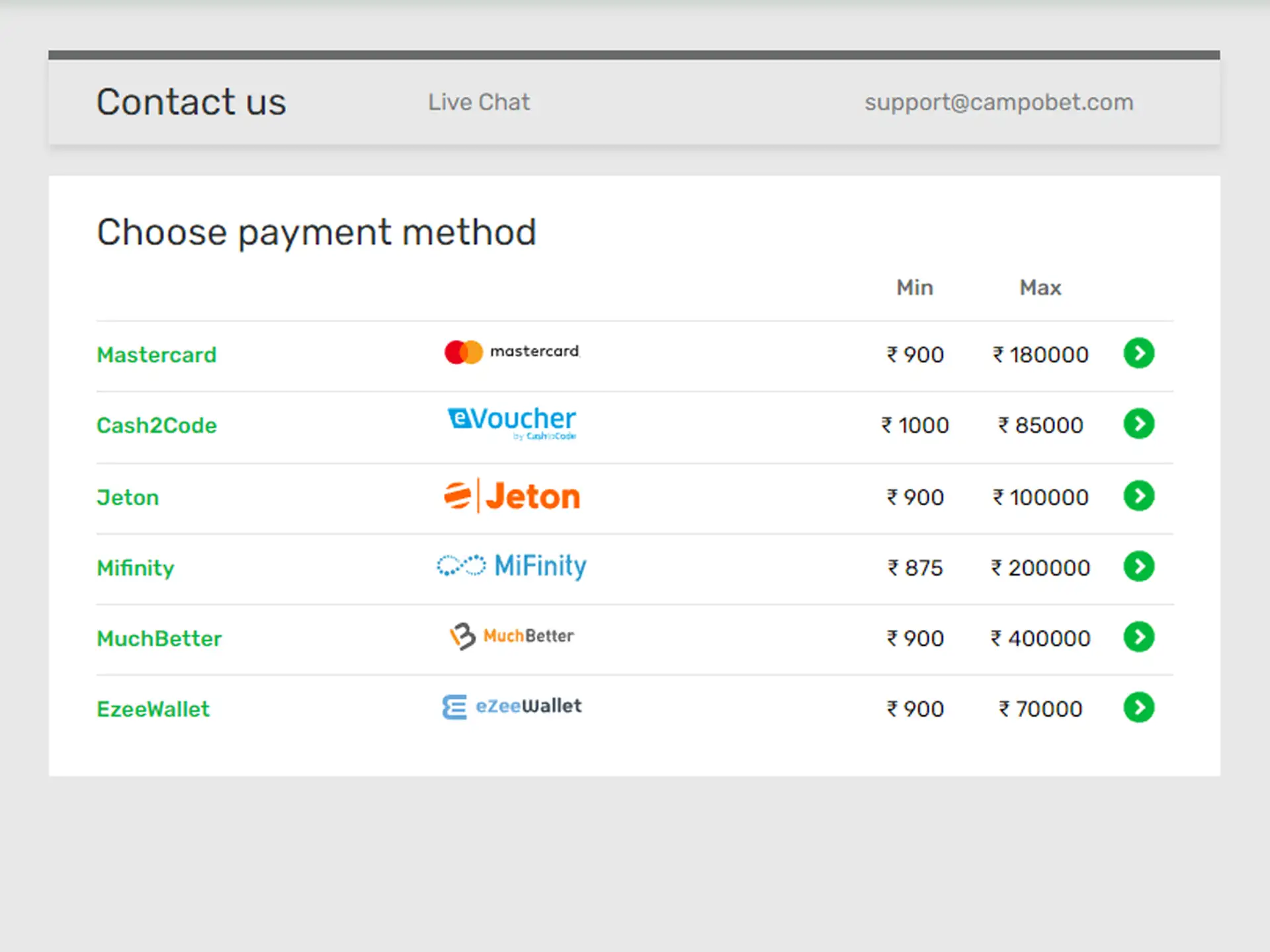
Task: Click the MiFinity logo
Action: (511, 566)
